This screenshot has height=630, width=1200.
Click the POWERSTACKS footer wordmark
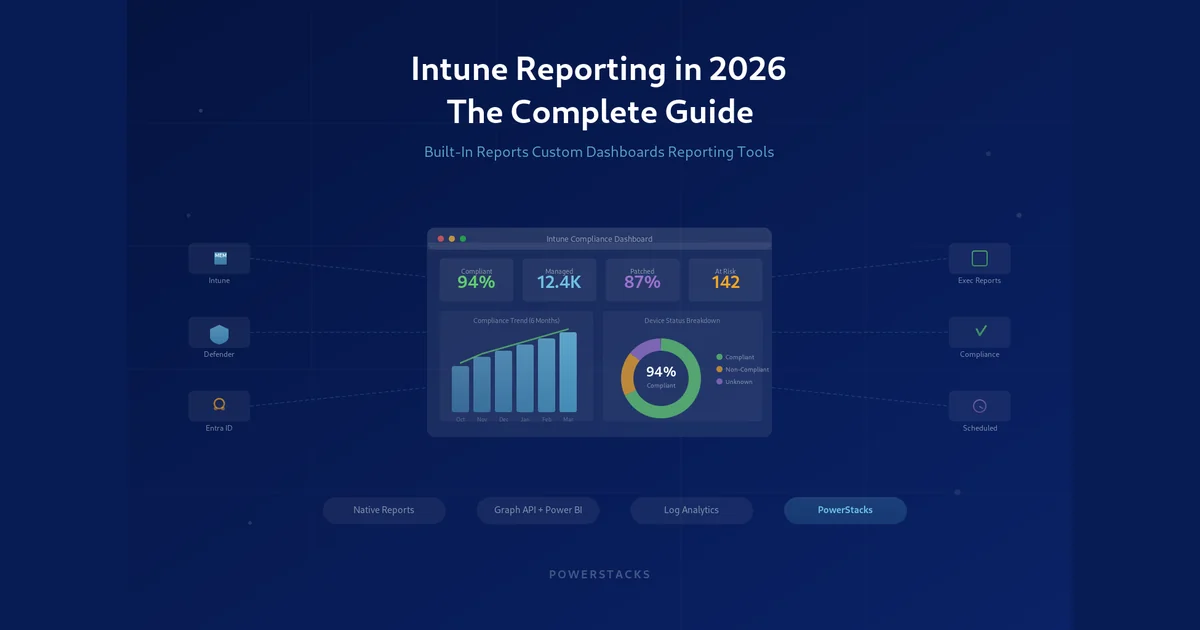(600, 574)
